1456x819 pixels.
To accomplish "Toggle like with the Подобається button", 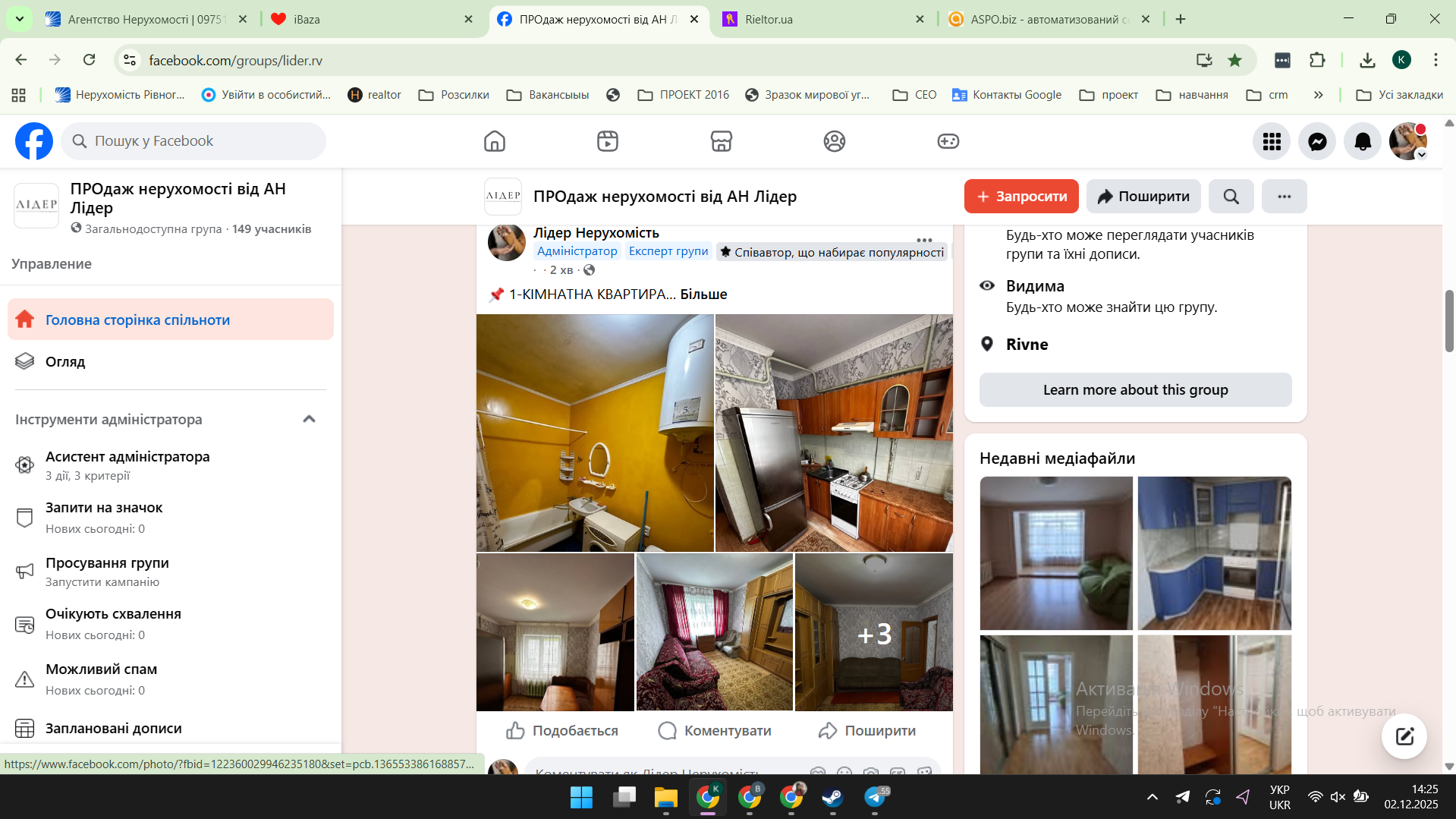I will (x=562, y=730).
